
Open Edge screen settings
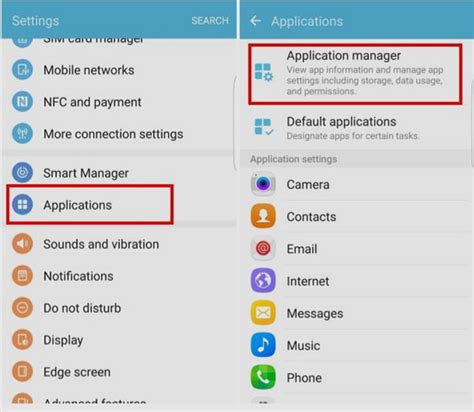tap(118, 372)
